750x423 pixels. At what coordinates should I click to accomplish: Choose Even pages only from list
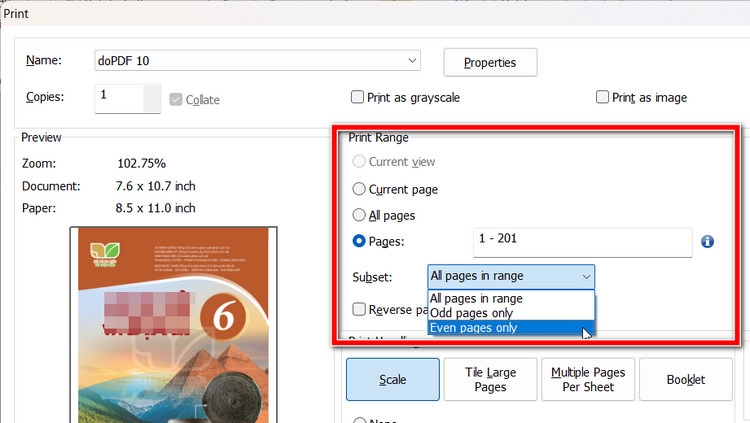point(511,328)
